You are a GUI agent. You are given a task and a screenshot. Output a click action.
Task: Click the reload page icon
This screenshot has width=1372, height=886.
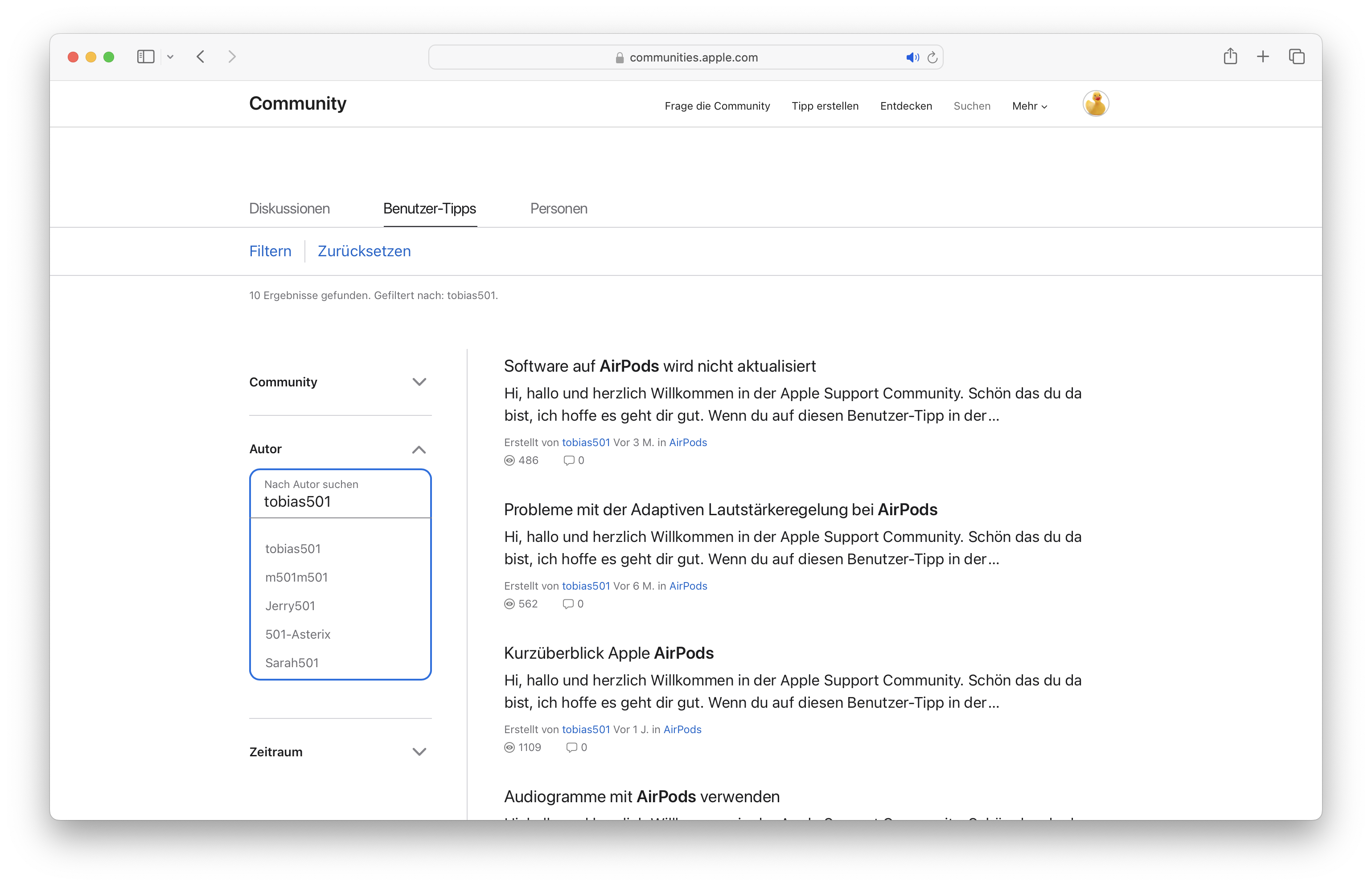(x=932, y=57)
